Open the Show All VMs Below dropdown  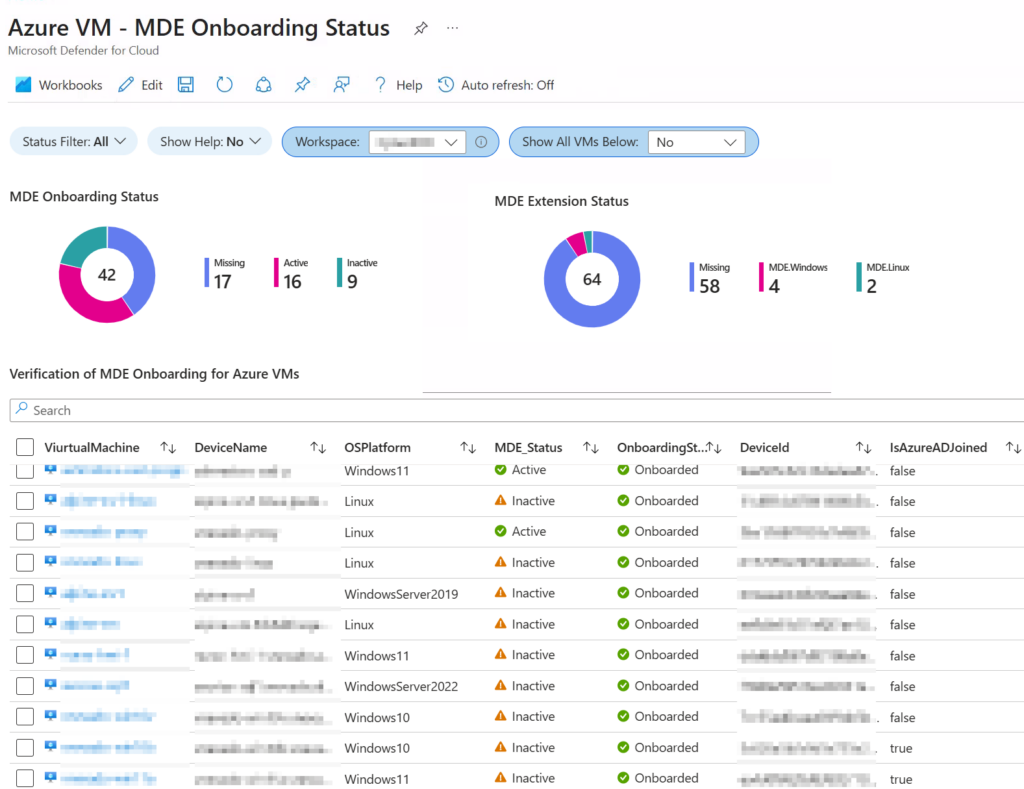pyautogui.click(x=696, y=142)
